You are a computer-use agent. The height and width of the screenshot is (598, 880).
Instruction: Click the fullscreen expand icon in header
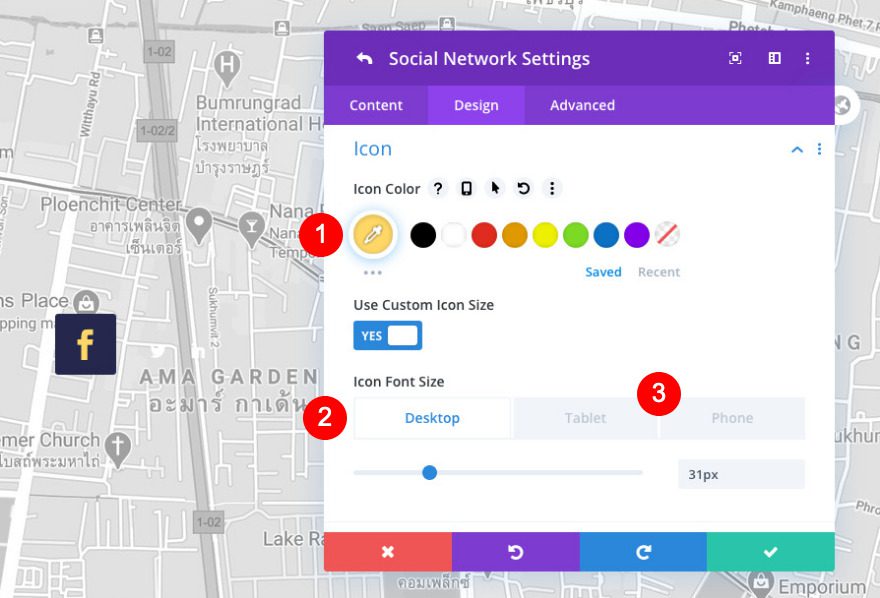(x=735, y=59)
